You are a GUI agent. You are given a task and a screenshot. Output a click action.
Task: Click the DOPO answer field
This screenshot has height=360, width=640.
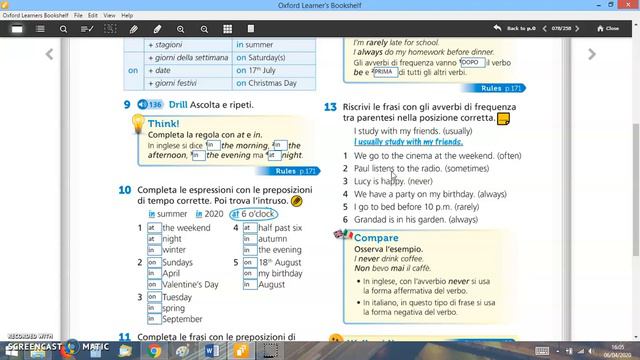[473, 62]
